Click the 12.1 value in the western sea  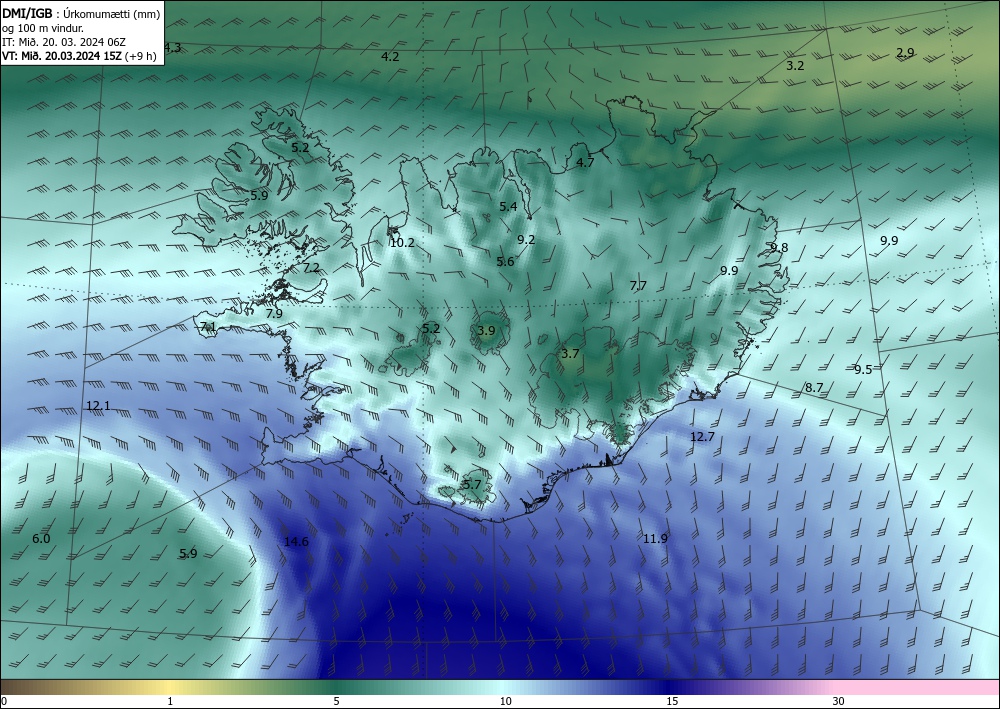98,406
